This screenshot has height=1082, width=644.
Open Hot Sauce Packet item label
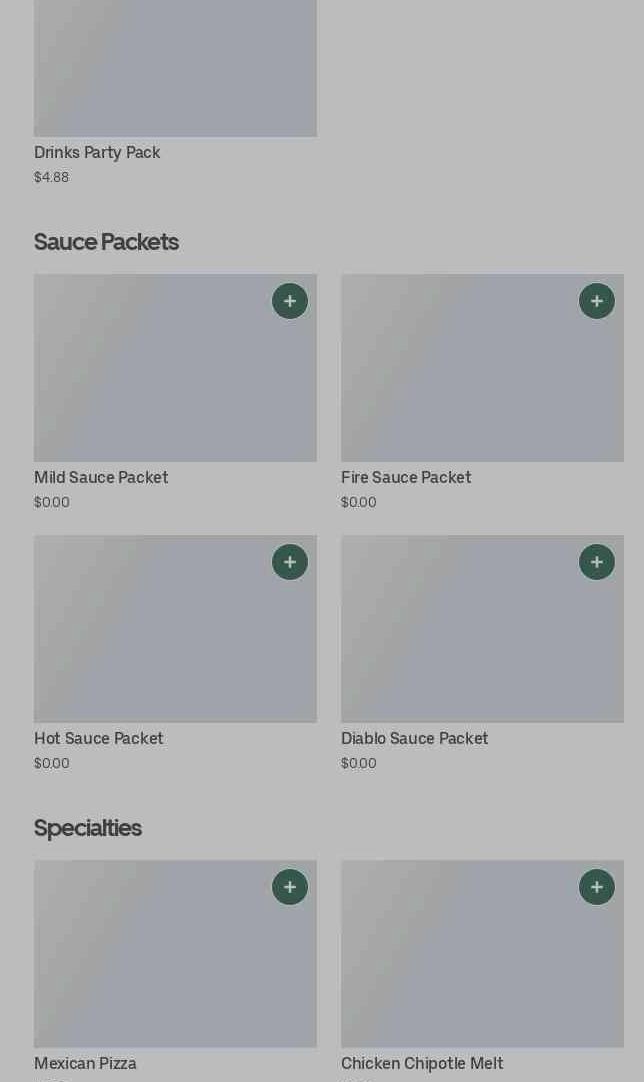(x=99, y=739)
